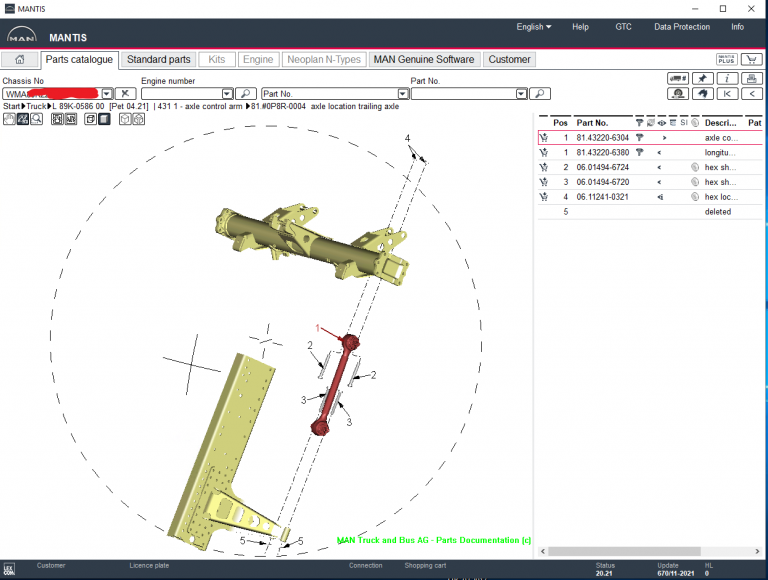Expand the Engine number dropdown

[227, 94]
